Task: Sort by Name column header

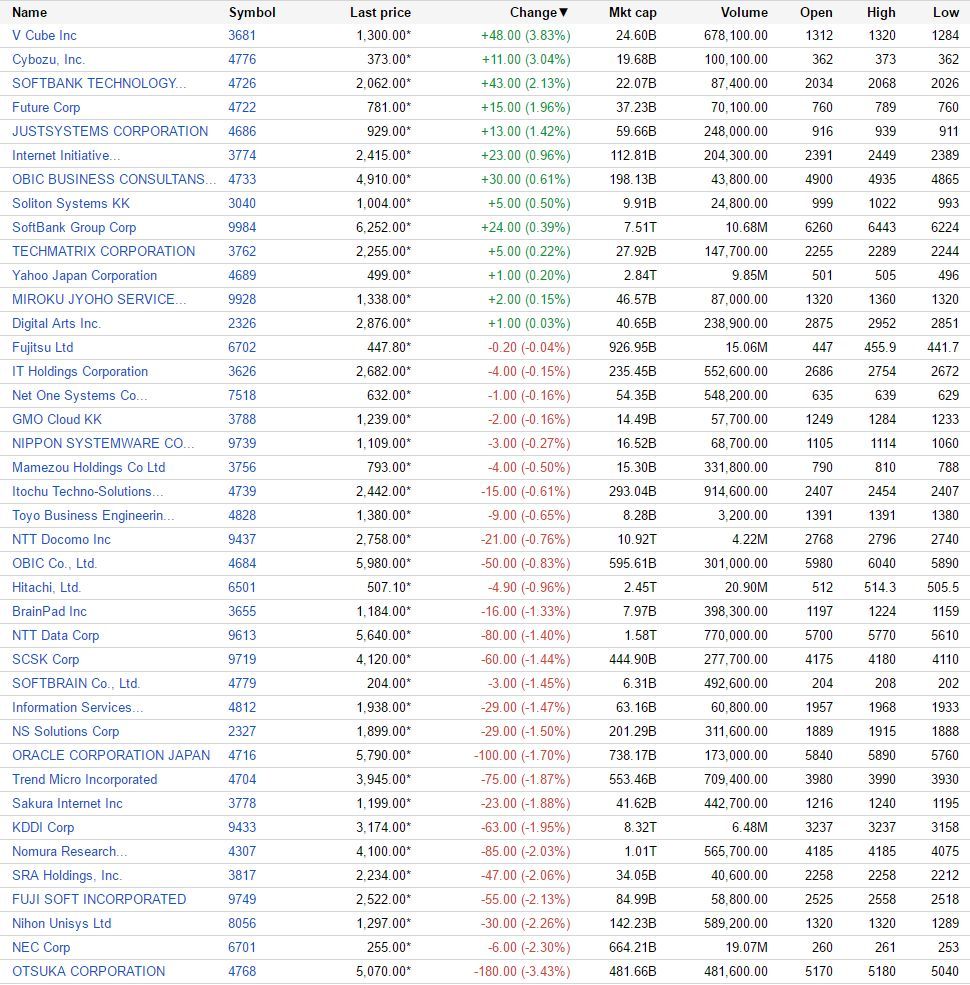Action: pos(30,13)
